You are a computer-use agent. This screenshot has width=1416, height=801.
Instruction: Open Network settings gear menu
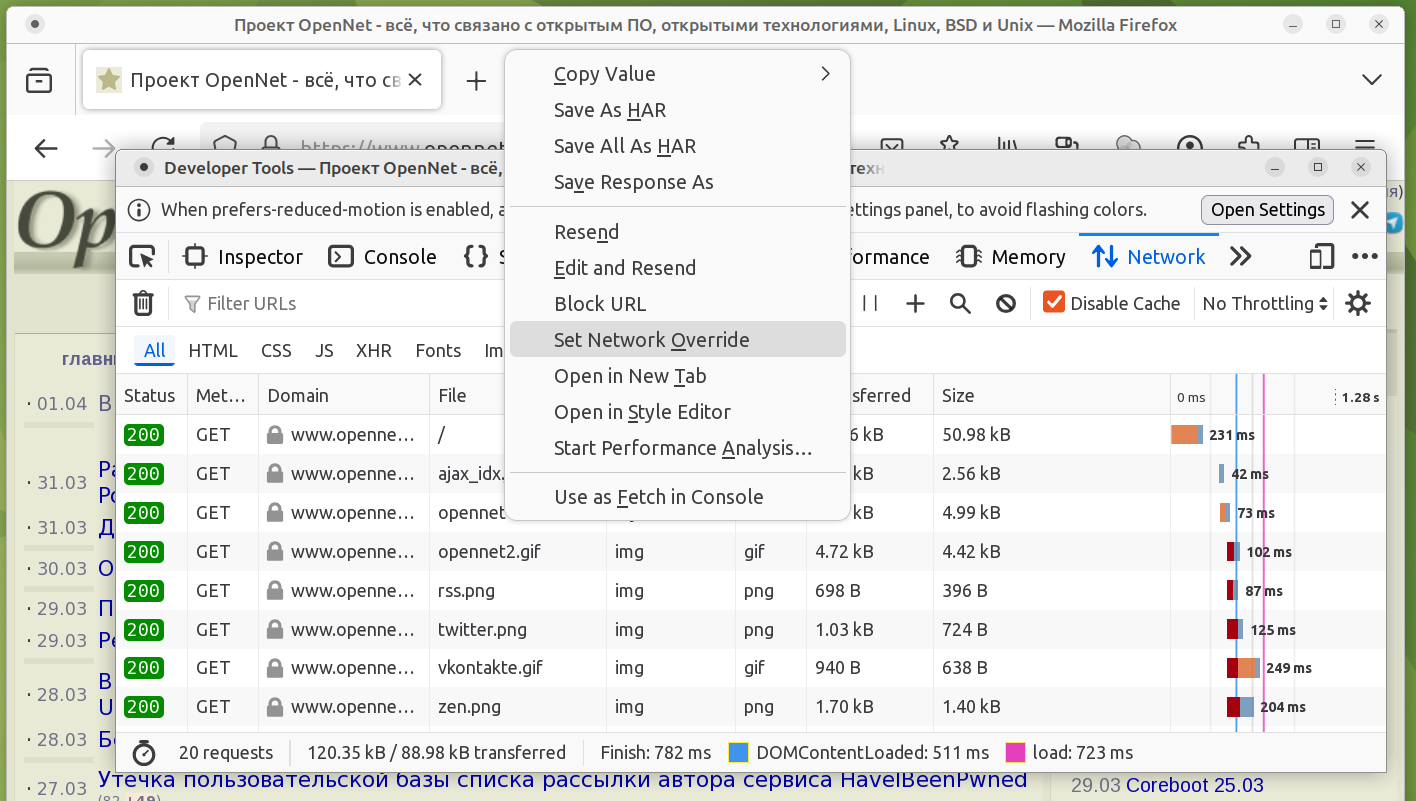tap(1357, 303)
